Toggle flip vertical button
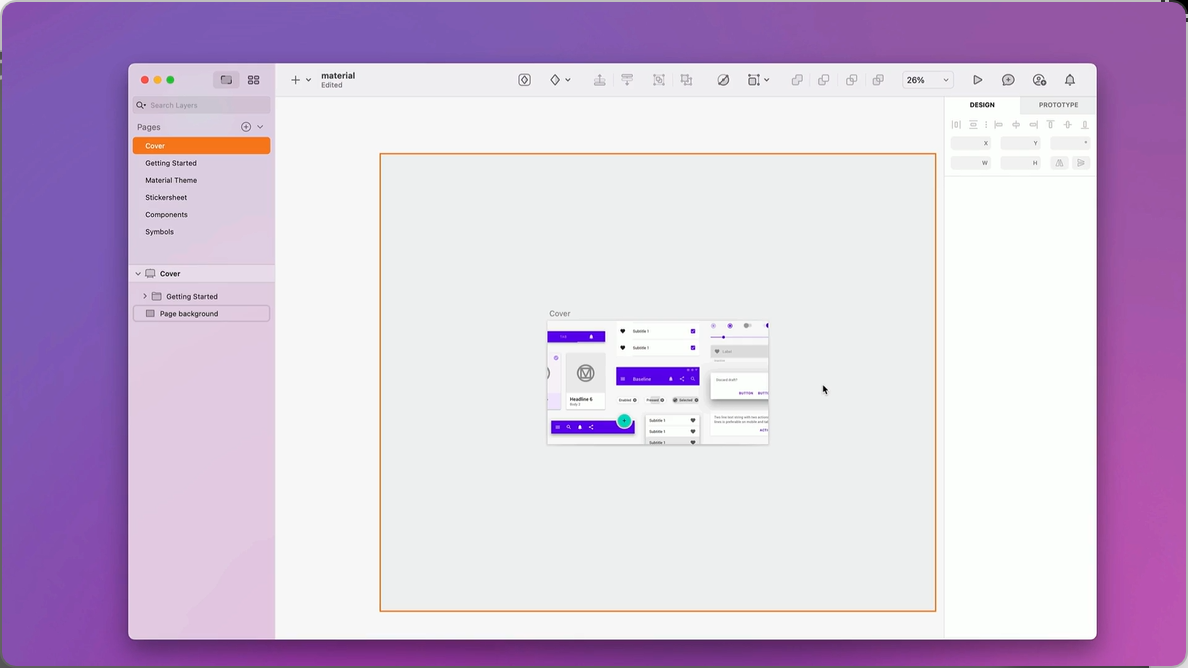 pos(1081,163)
